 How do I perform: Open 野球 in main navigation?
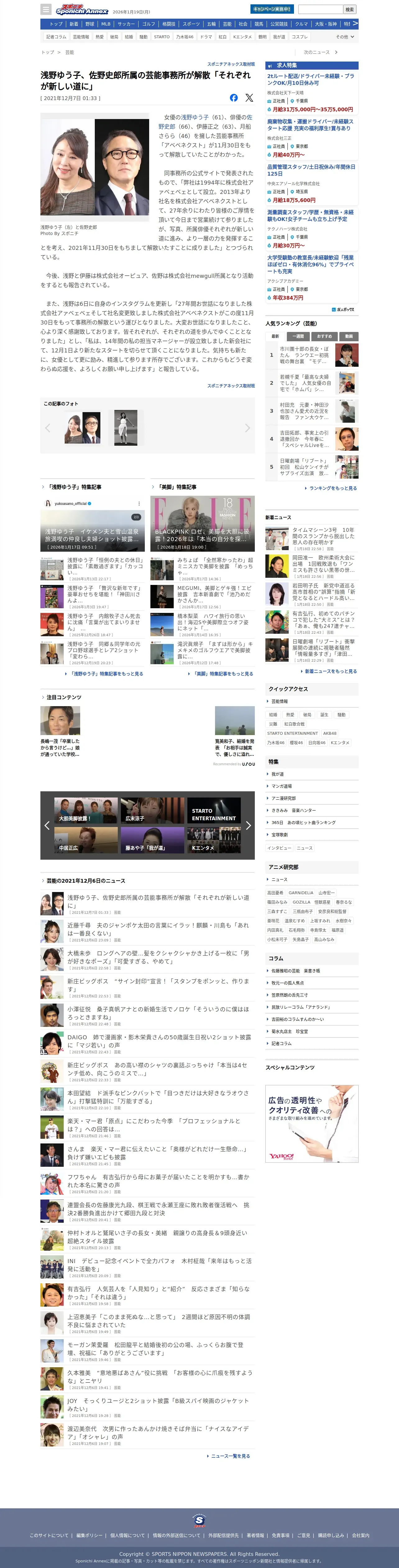point(90,24)
